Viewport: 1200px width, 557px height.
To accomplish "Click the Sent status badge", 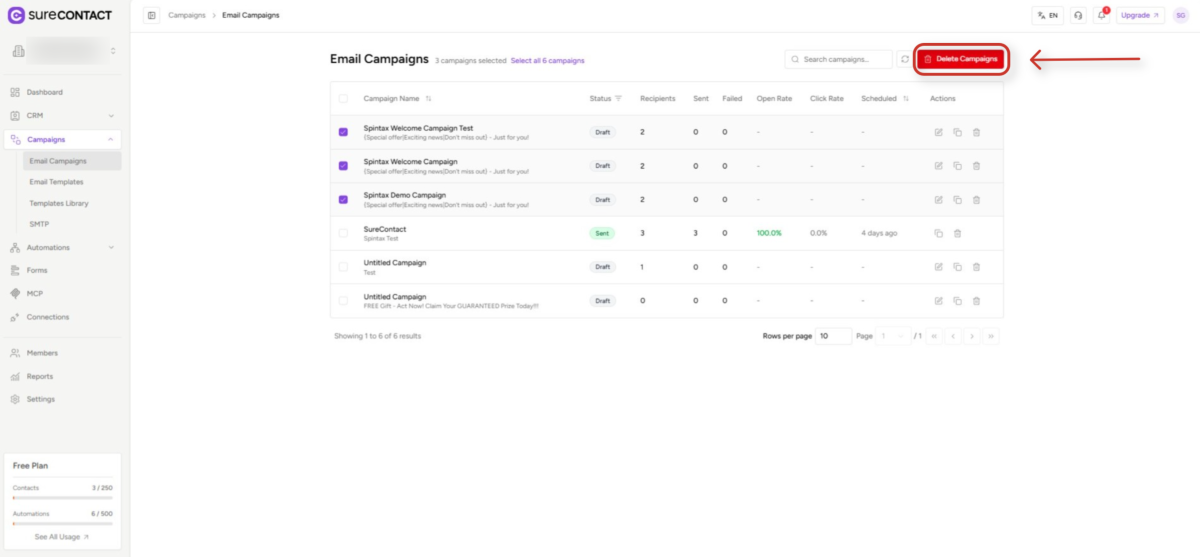I will (602, 233).
